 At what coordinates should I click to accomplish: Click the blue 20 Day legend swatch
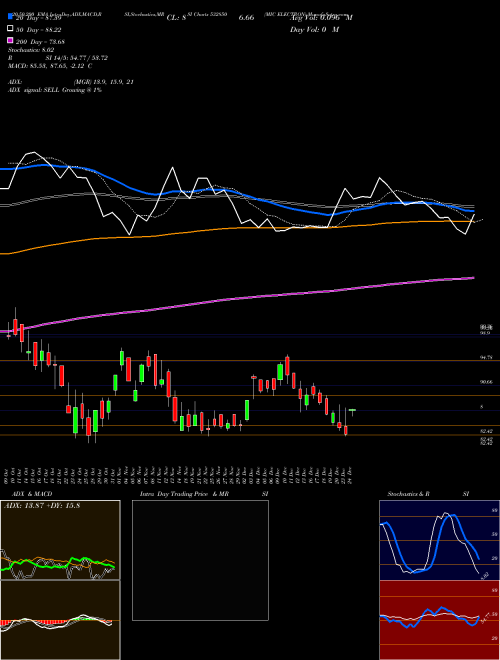tap(11, 17)
